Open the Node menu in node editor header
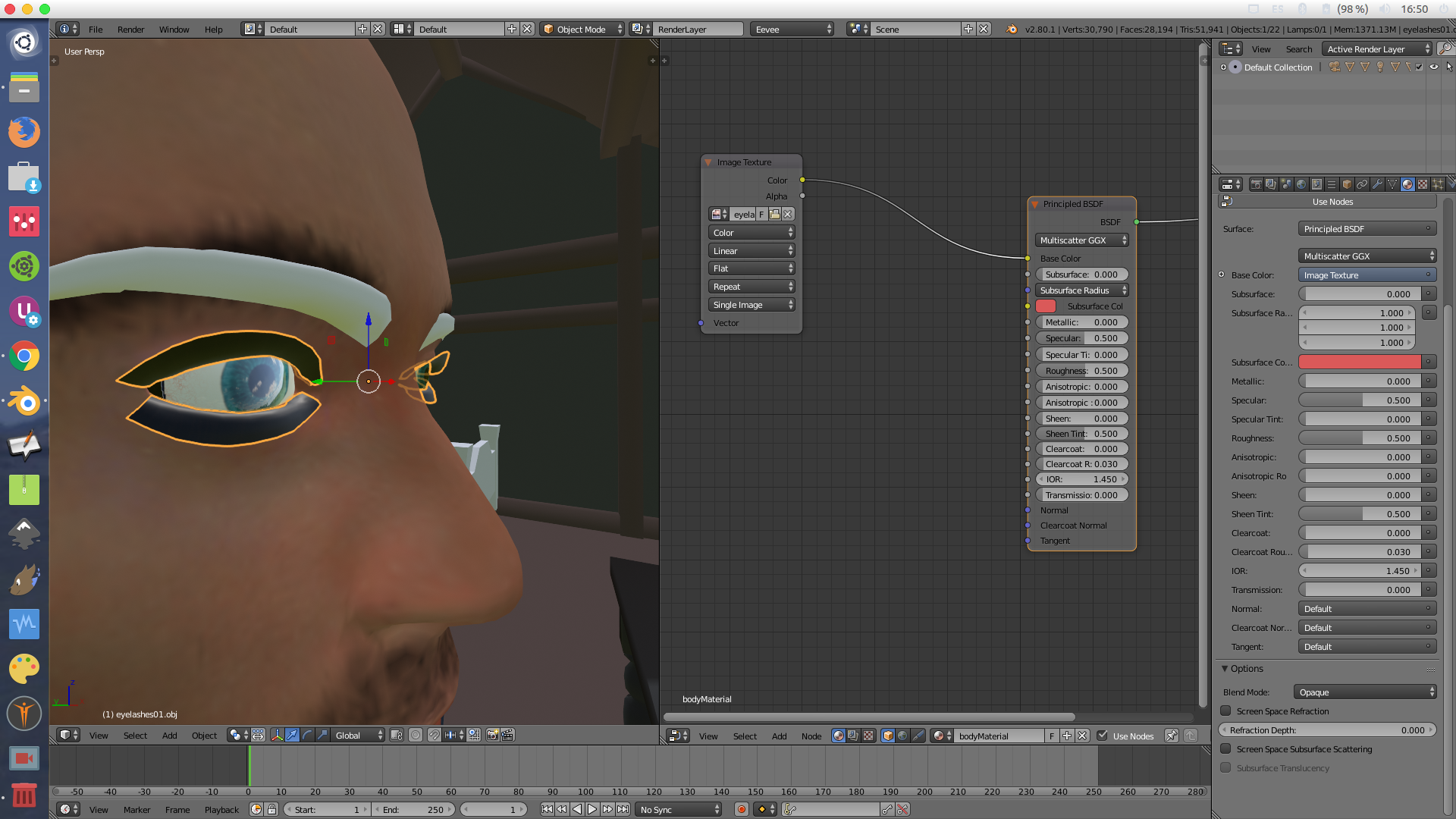Viewport: 1456px width, 819px height. pos(811,736)
